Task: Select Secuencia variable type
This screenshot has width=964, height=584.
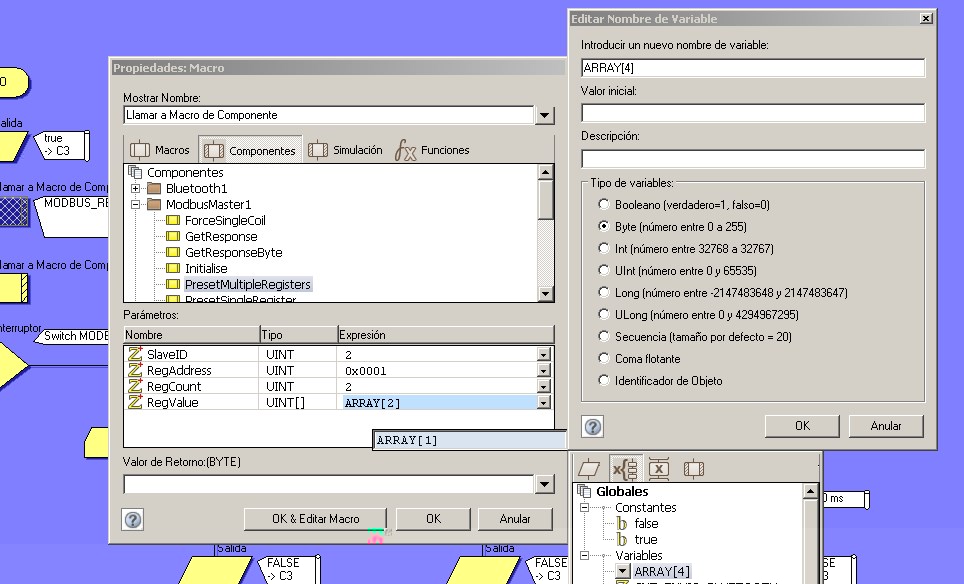Action: click(x=604, y=336)
